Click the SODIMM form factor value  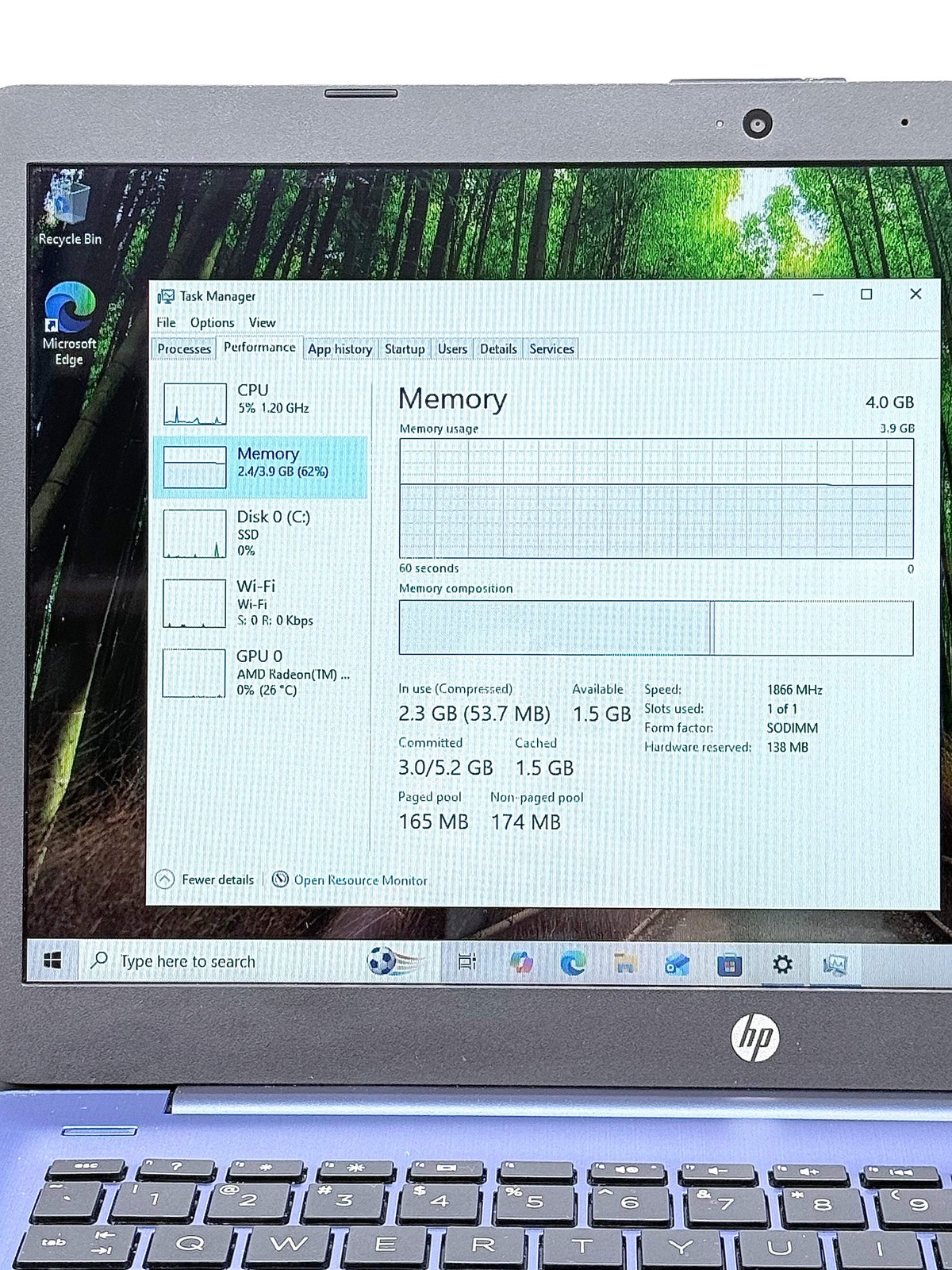coord(792,728)
